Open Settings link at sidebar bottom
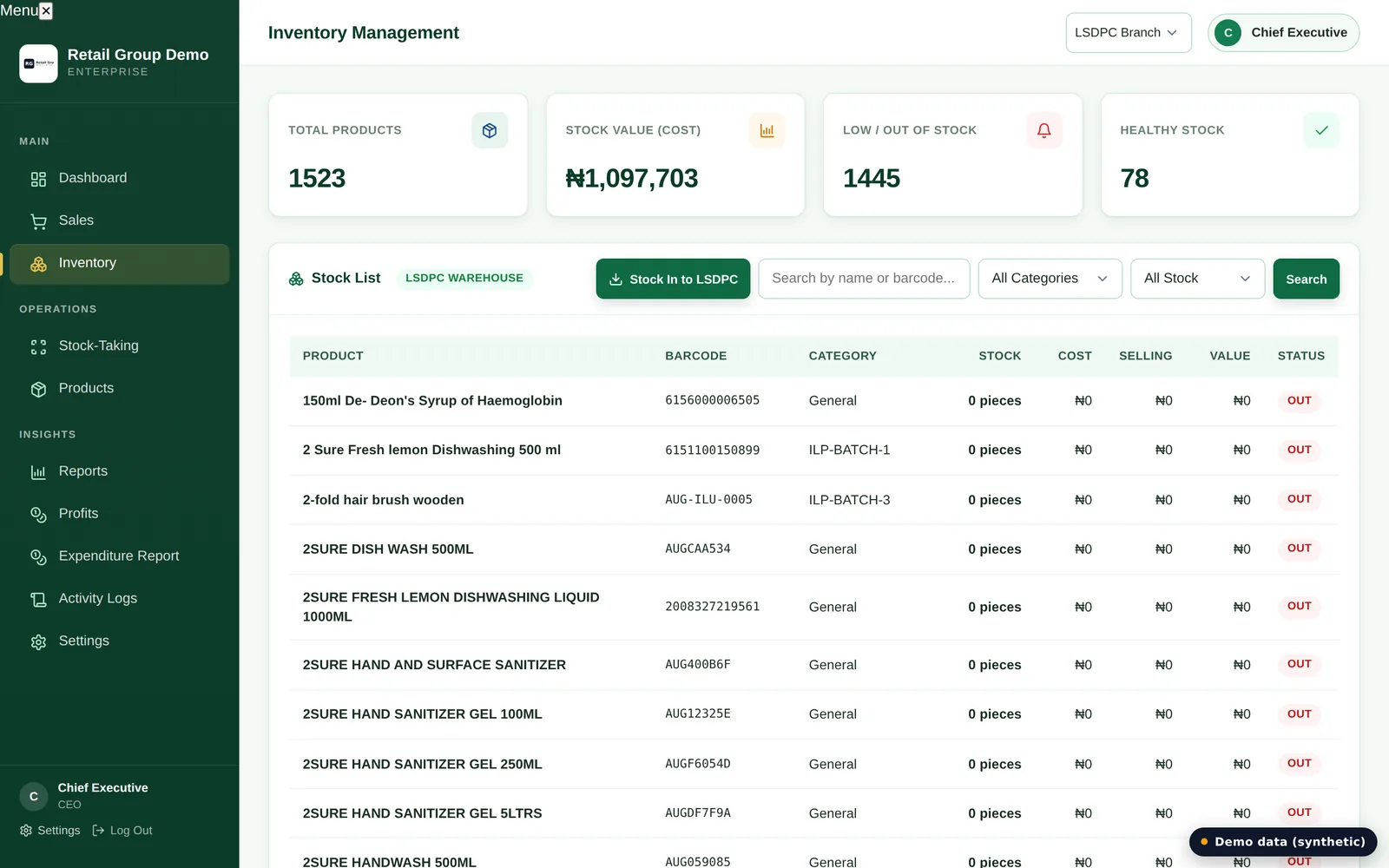This screenshot has height=868, width=1389. tap(49, 831)
